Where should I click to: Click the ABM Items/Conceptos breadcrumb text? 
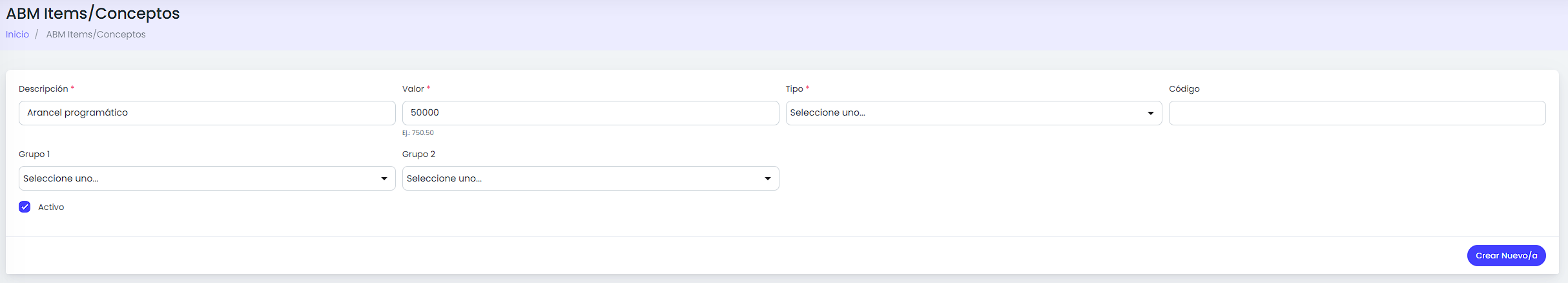click(96, 34)
